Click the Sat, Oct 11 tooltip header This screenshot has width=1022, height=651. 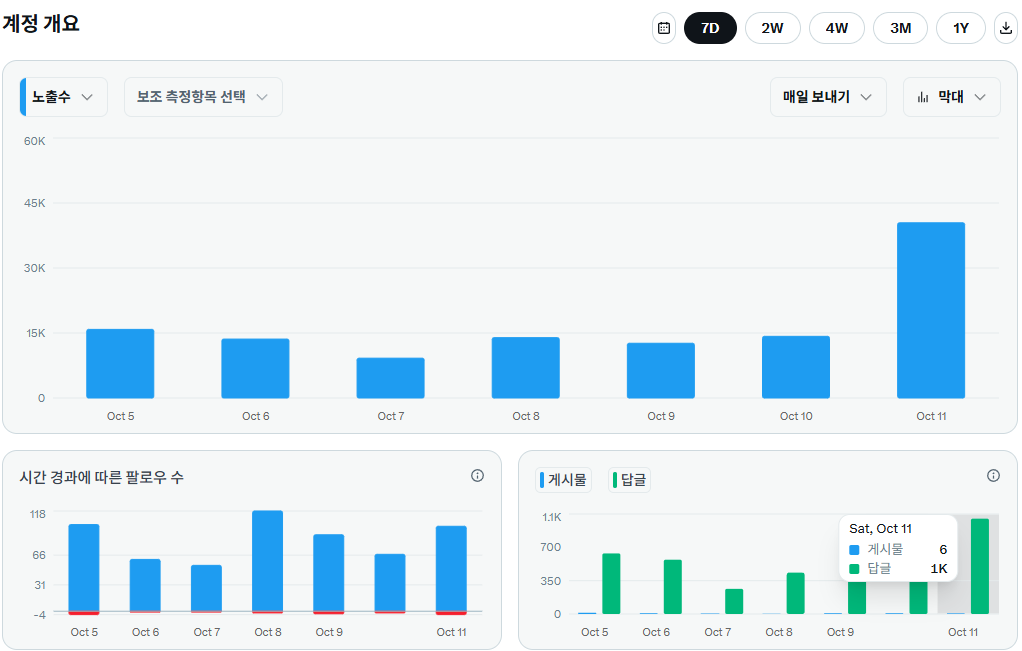tap(880, 528)
